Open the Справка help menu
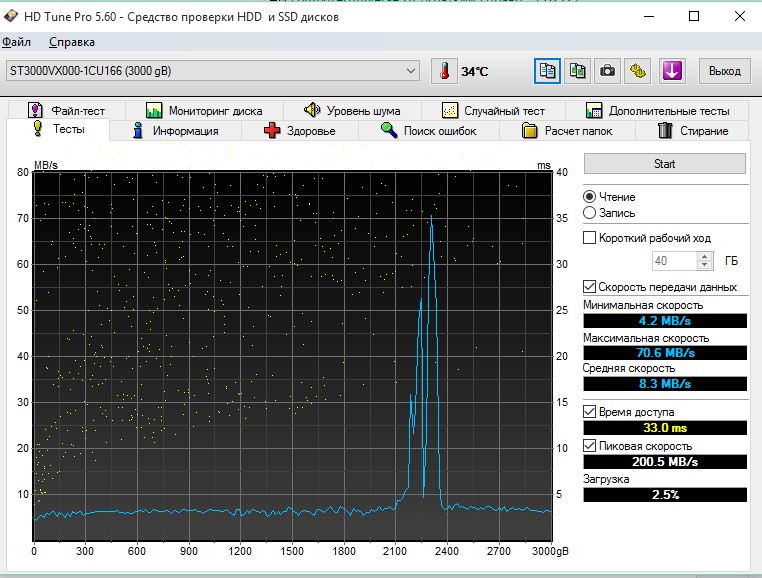This screenshot has width=762, height=578. tap(72, 42)
